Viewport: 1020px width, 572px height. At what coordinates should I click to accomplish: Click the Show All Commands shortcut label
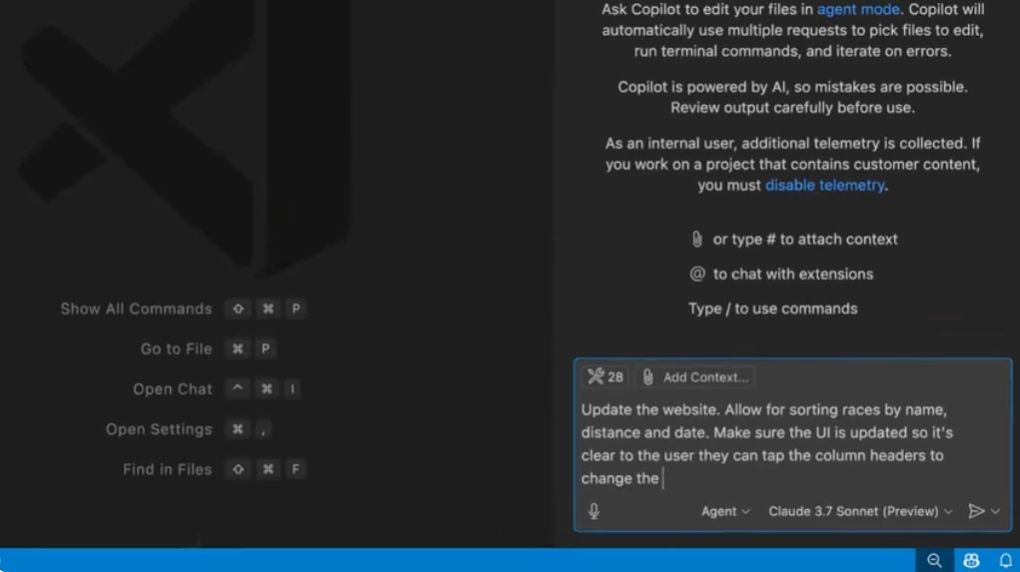(x=136, y=308)
